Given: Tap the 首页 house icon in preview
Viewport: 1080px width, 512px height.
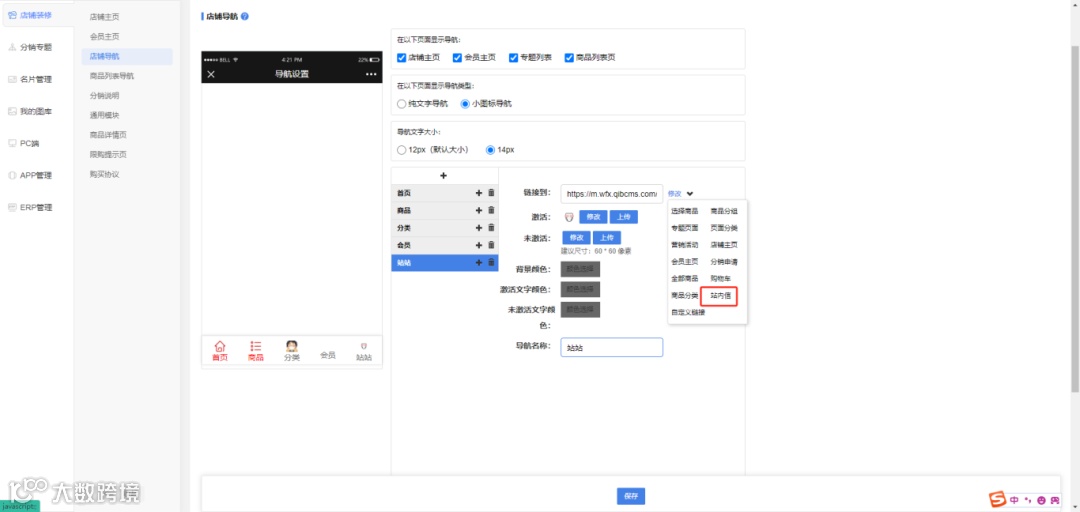Looking at the screenshot, I should [x=220, y=346].
